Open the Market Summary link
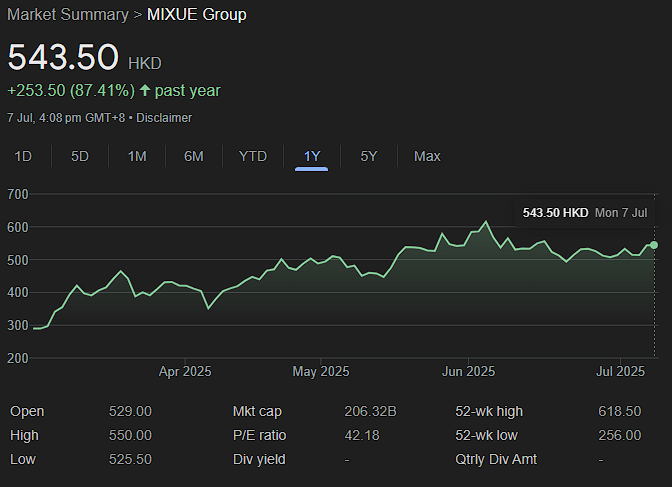Screen dimensions: 672x487 coord(68,15)
